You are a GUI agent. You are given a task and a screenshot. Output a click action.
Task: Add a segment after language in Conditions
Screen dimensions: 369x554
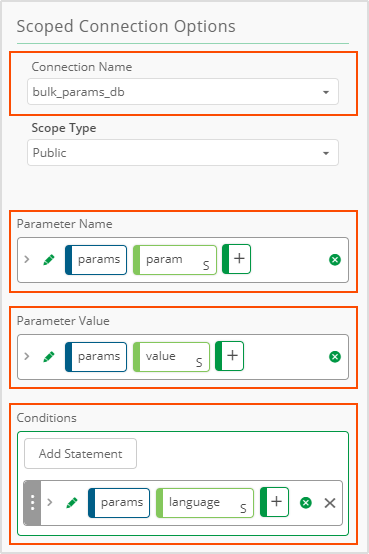coord(274,502)
